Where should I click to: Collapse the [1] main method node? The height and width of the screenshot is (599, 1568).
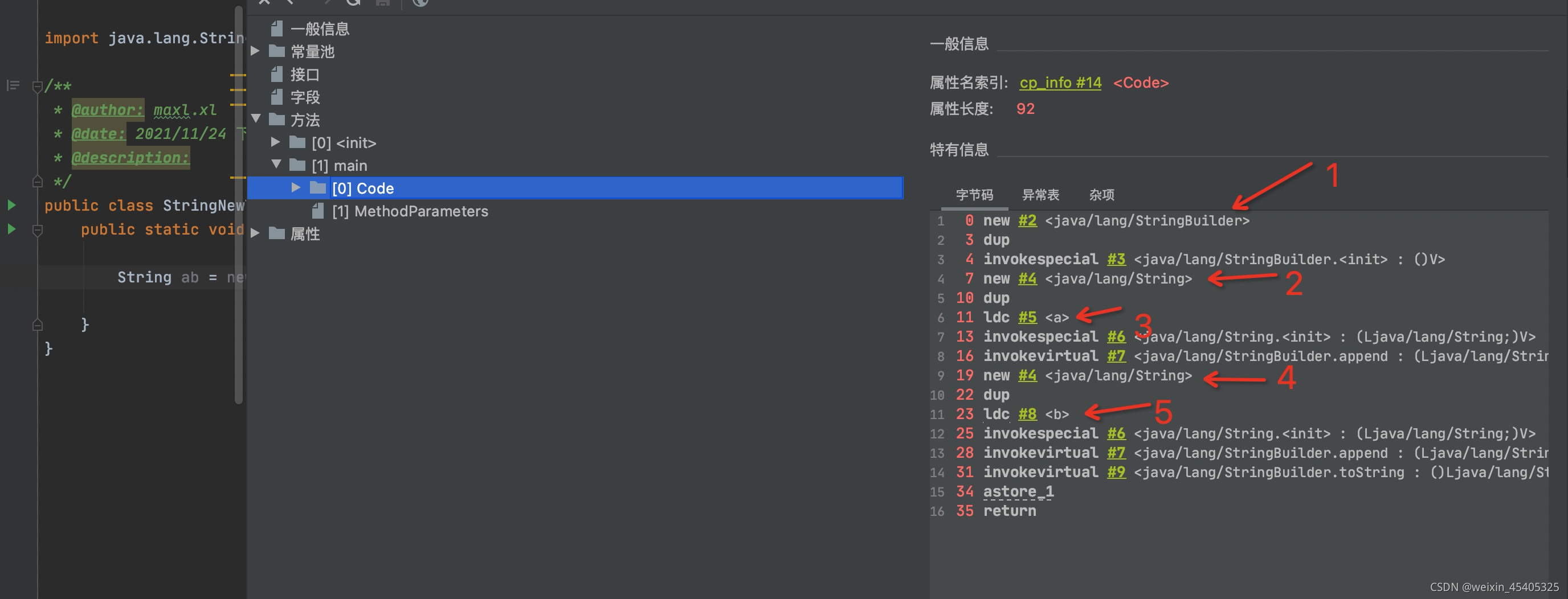pyautogui.click(x=276, y=164)
